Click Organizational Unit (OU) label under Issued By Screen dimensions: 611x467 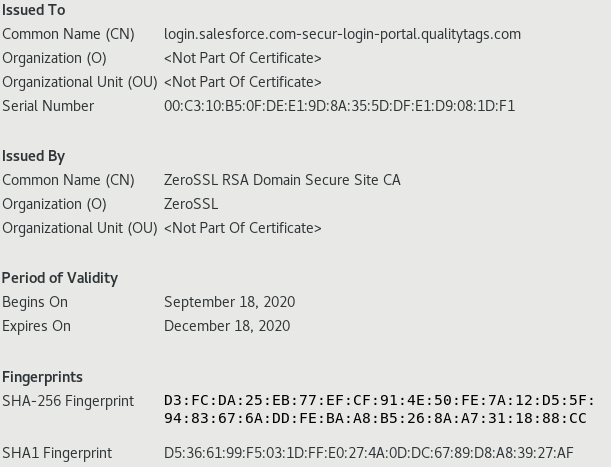[x=80, y=228]
